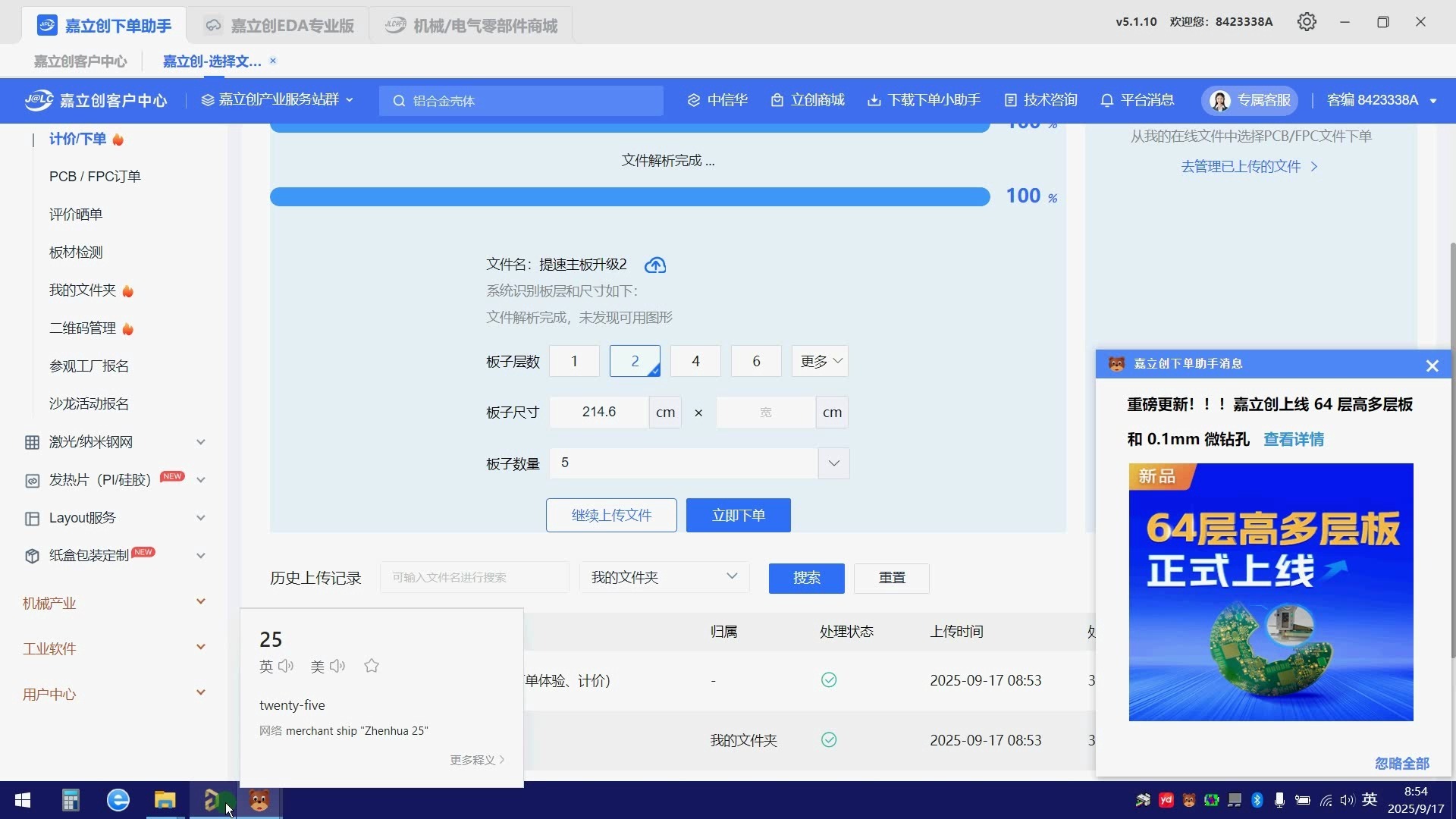Open 更多 layer count dropdown
This screenshot has height=819, width=1456.
pyautogui.click(x=820, y=361)
